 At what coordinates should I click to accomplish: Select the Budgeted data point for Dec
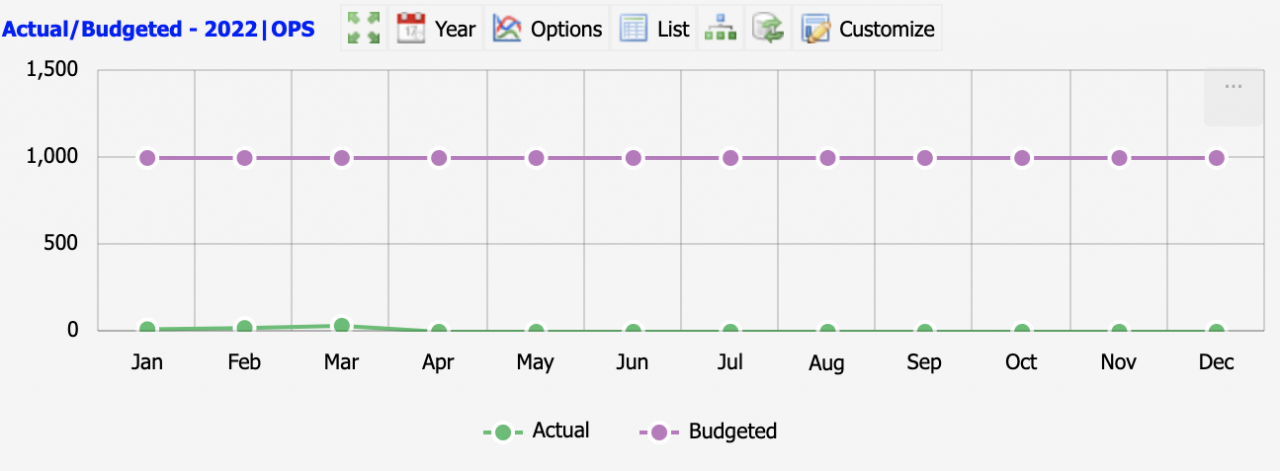1216,158
